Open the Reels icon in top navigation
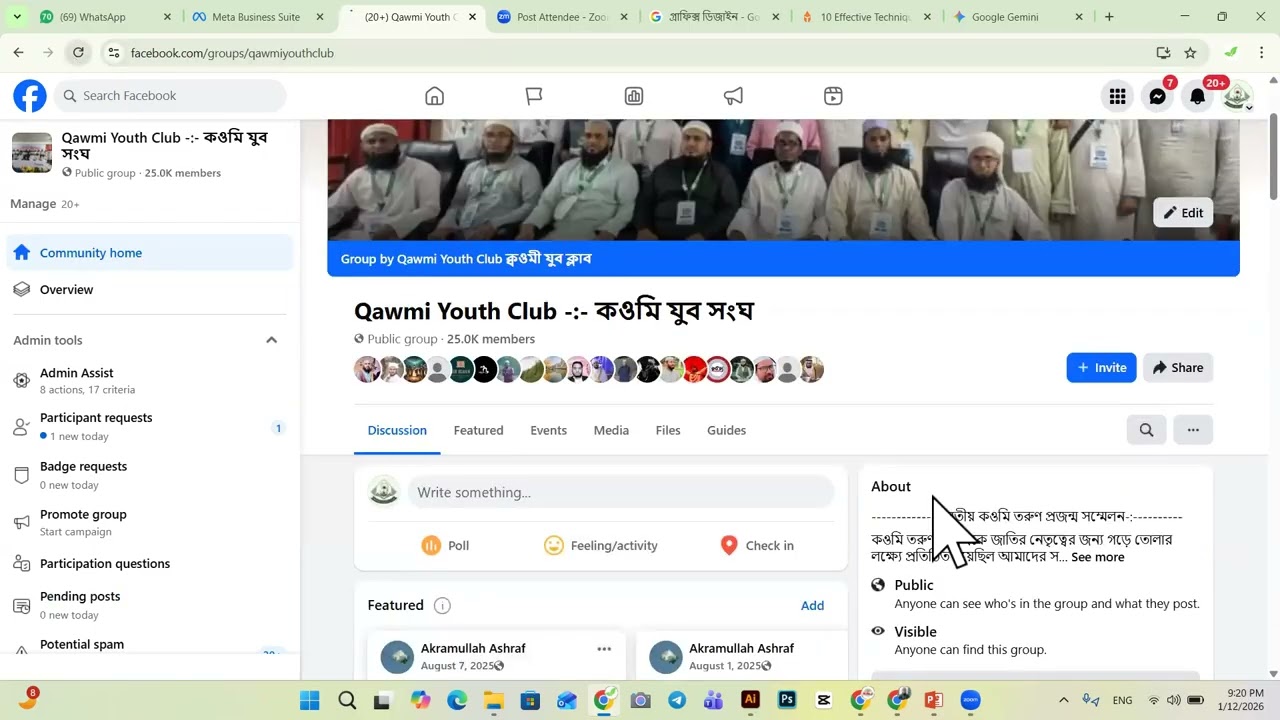1280x720 pixels. tap(833, 96)
